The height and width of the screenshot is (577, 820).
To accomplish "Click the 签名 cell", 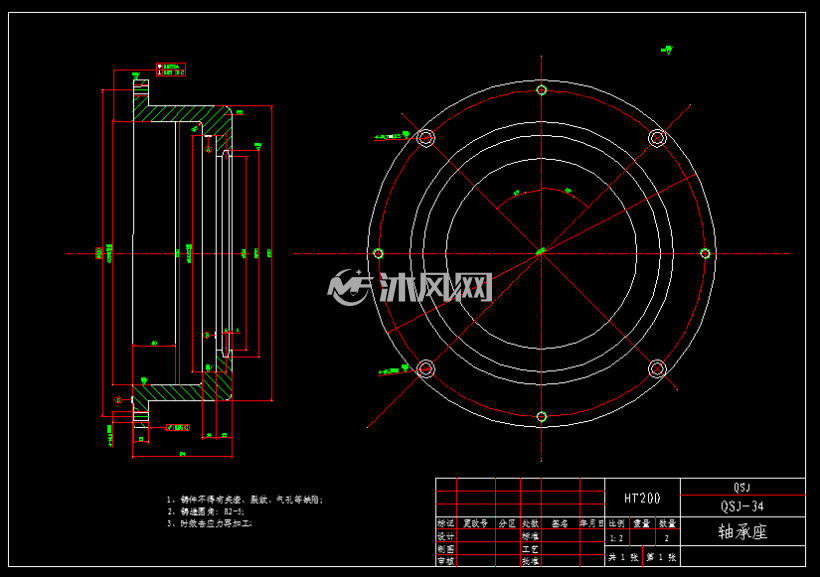I will pos(560,523).
